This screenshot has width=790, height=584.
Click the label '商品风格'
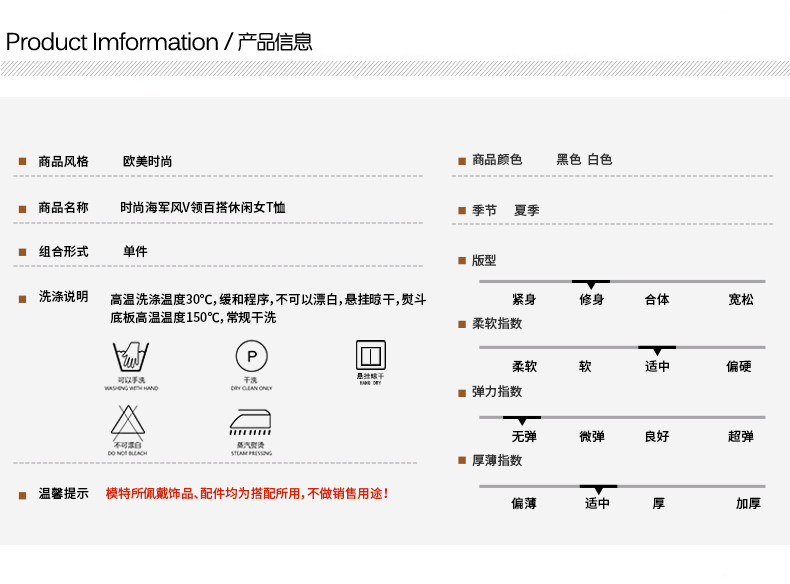63,161
